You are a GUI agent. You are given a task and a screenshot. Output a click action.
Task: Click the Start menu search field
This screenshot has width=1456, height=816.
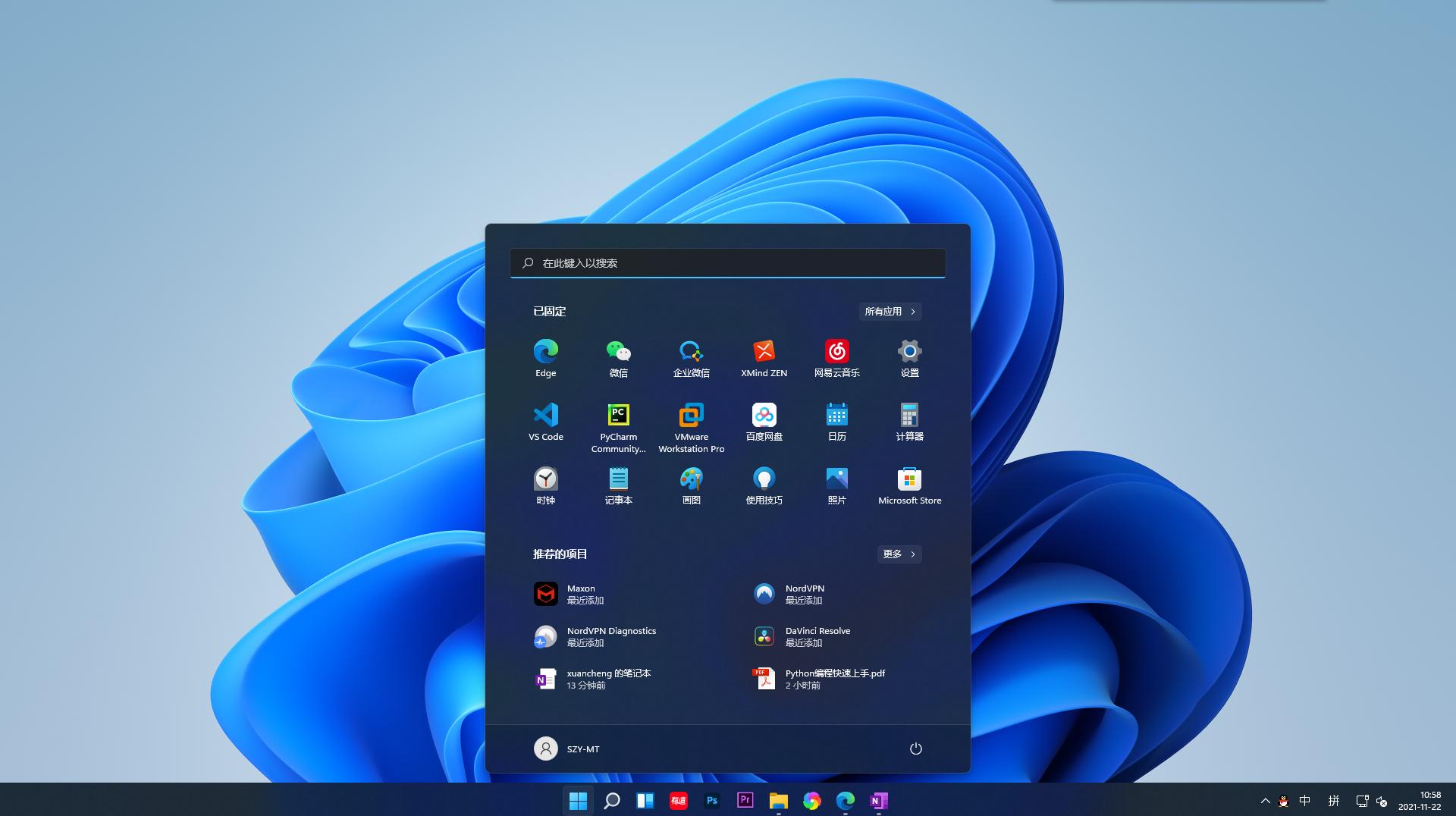coord(727,263)
